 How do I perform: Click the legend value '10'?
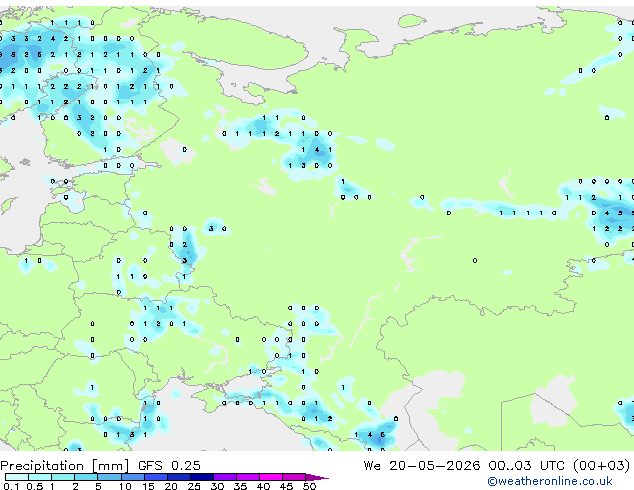[x=125, y=486]
